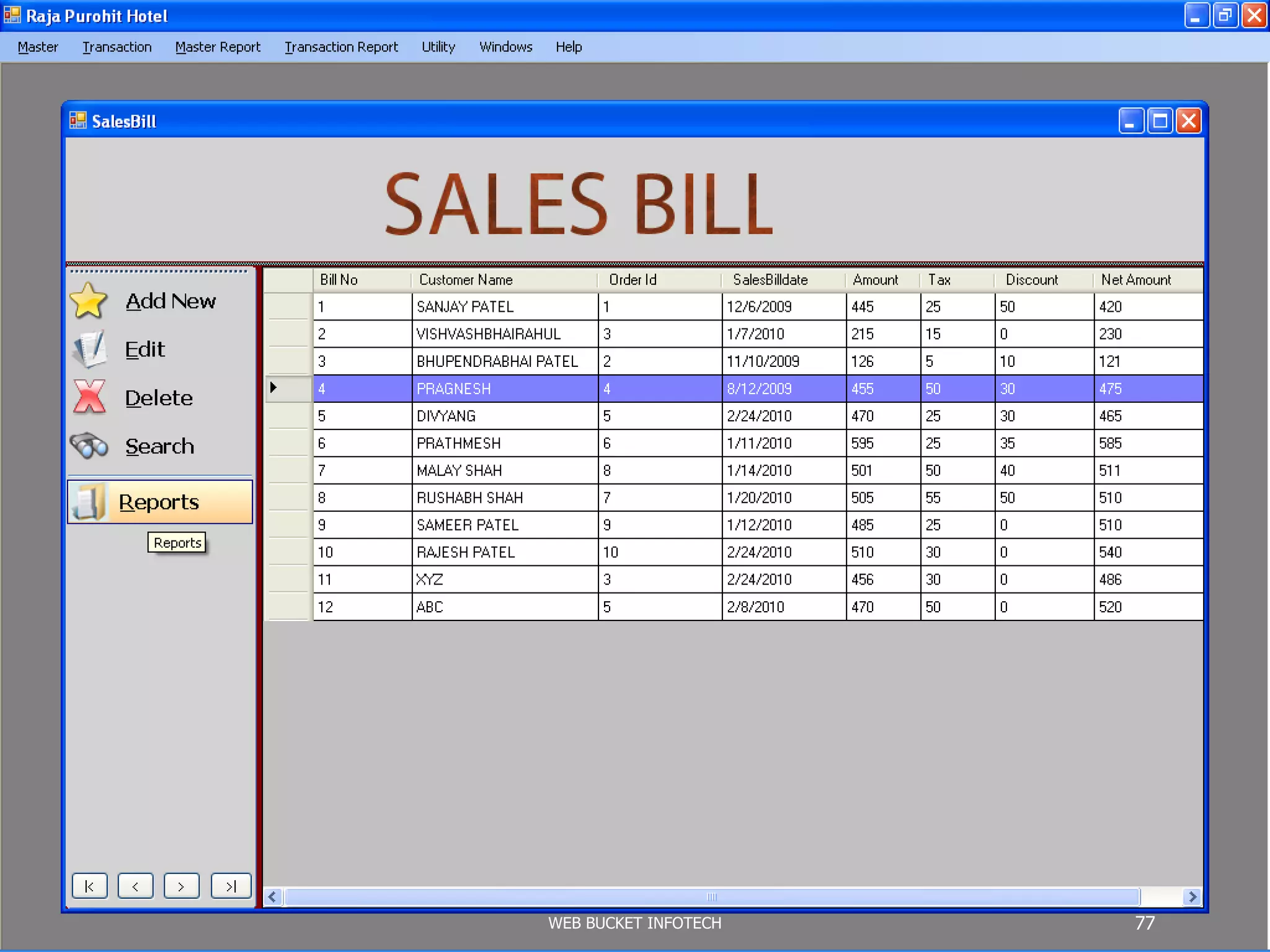1270x952 pixels.
Task: Click the net amount cell 420
Action: tap(1148, 307)
